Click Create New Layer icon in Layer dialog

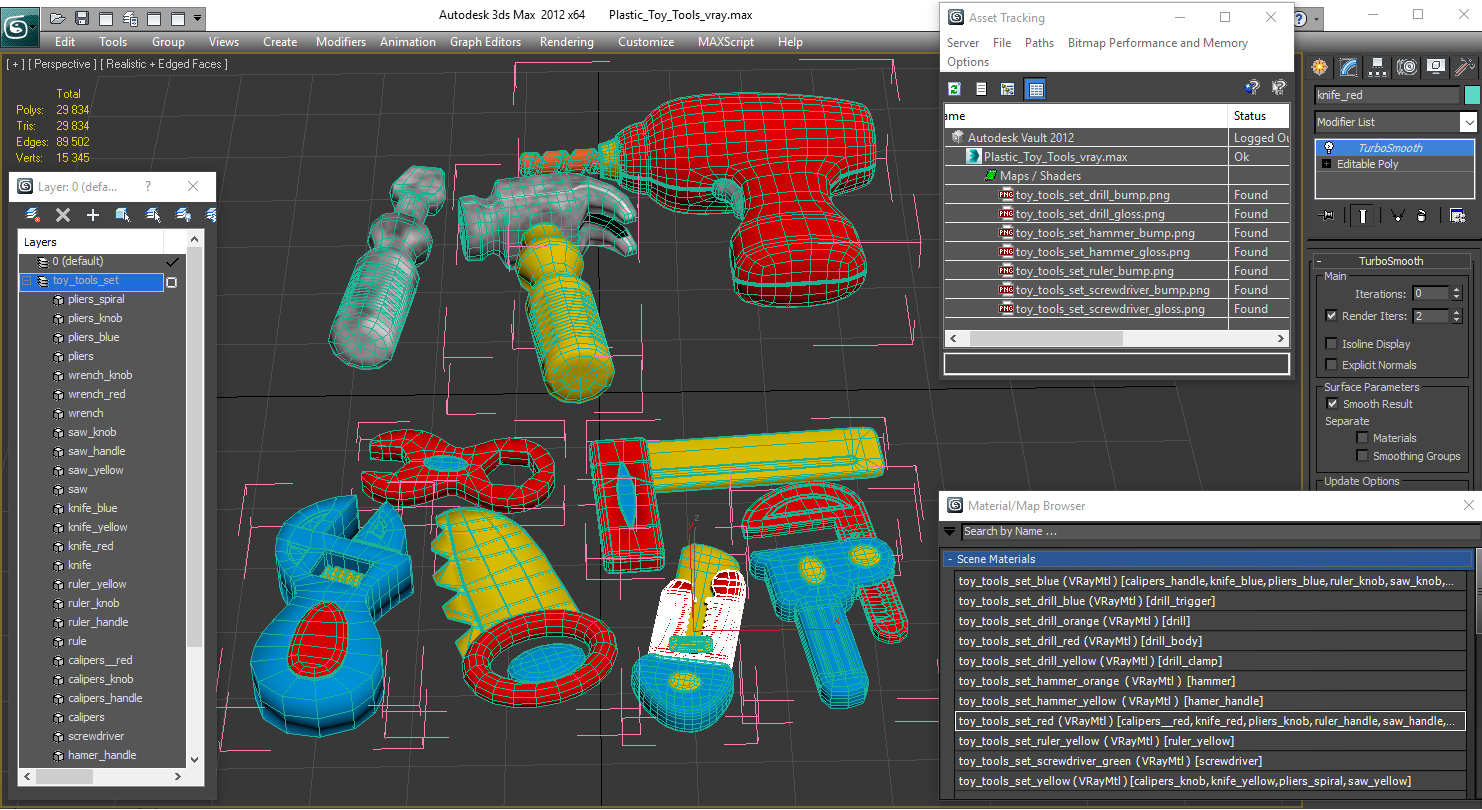[x=32, y=215]
